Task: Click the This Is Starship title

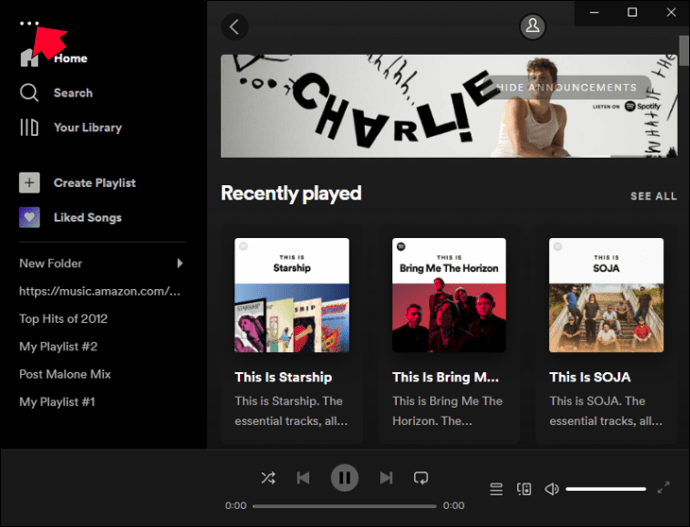Action: tap(283, 377)
